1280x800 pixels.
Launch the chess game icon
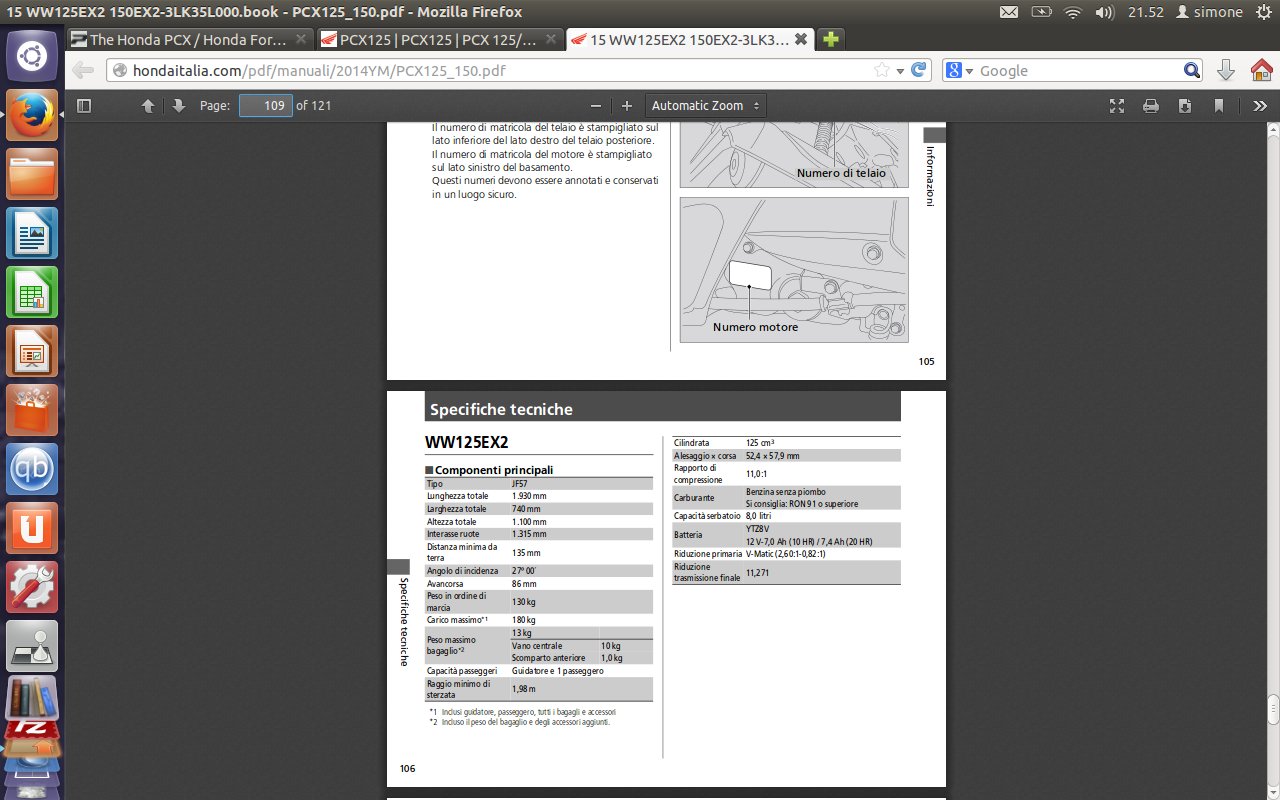coord(33,646)
